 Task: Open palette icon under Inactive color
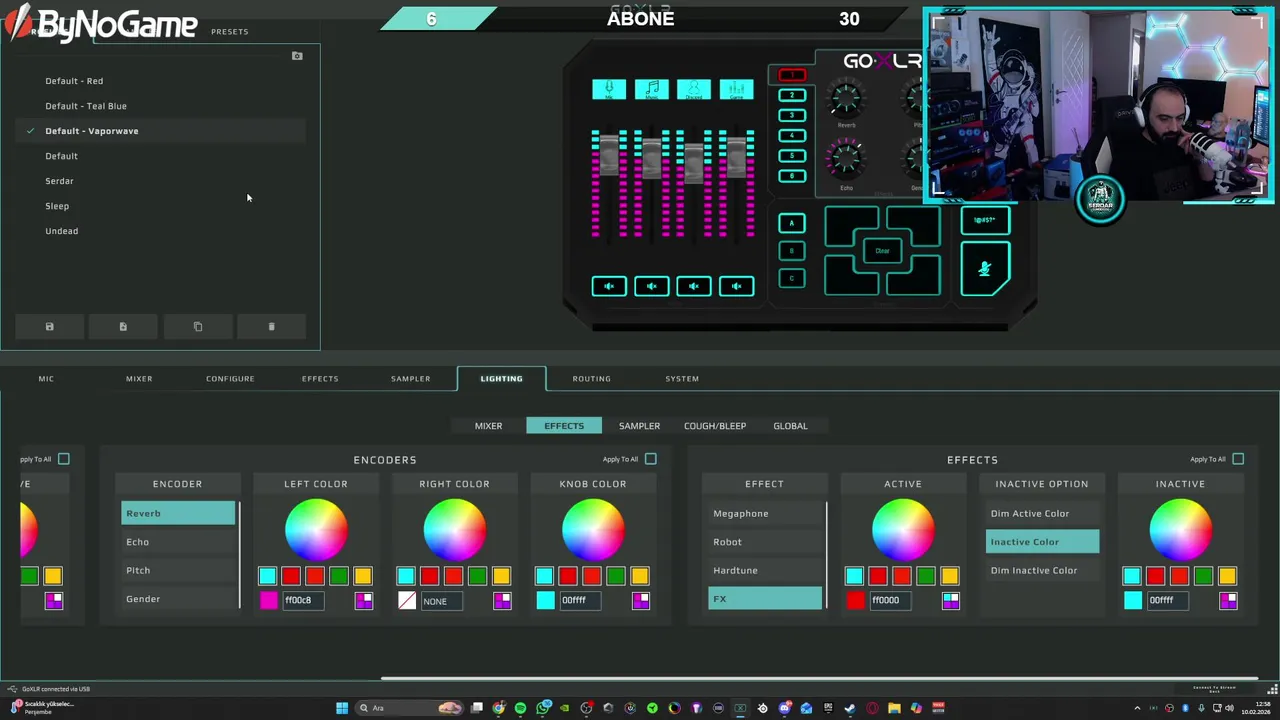tap(1228, 600)
